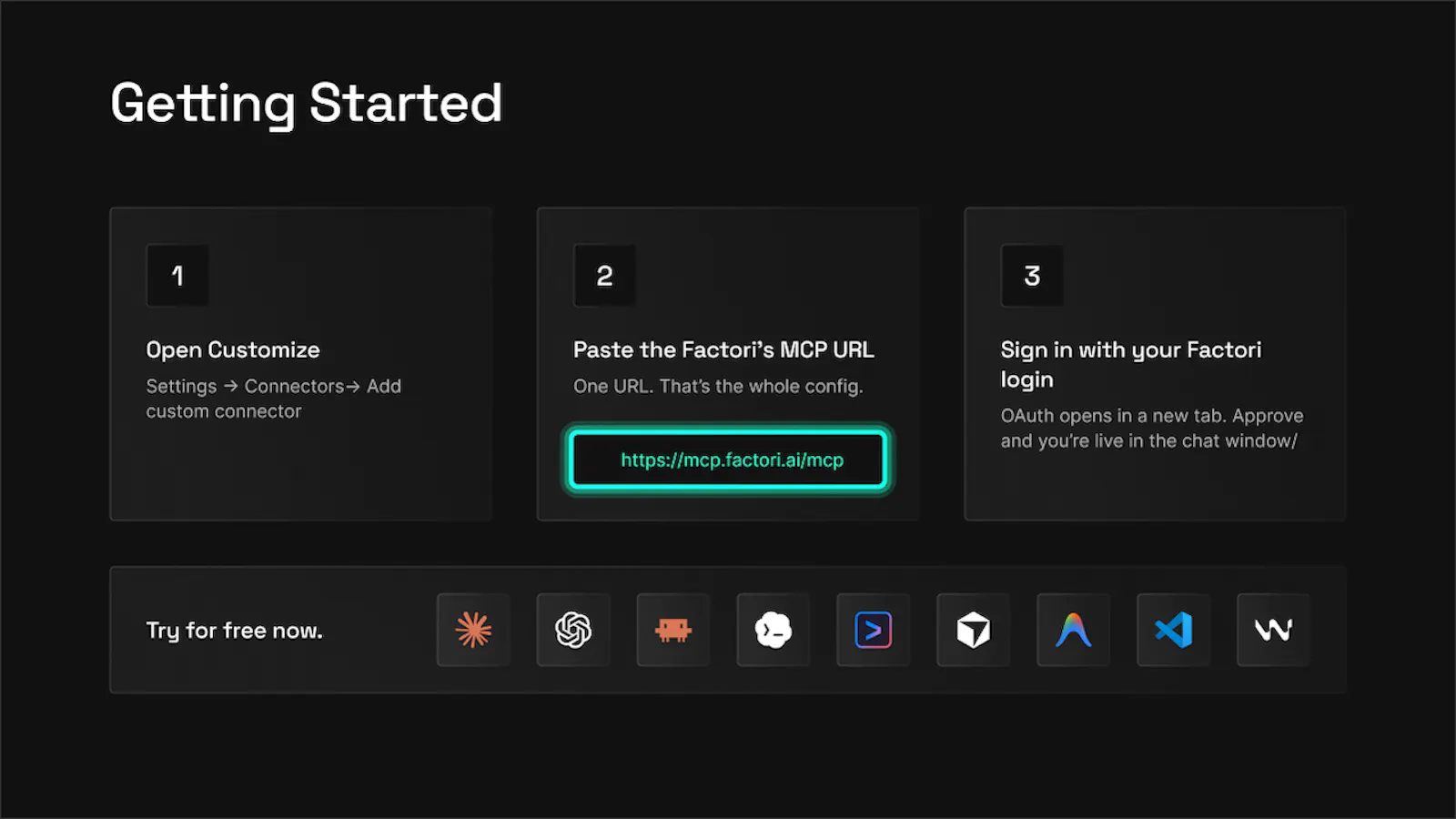Select the step 2 number badge

(x=605, y=275)
